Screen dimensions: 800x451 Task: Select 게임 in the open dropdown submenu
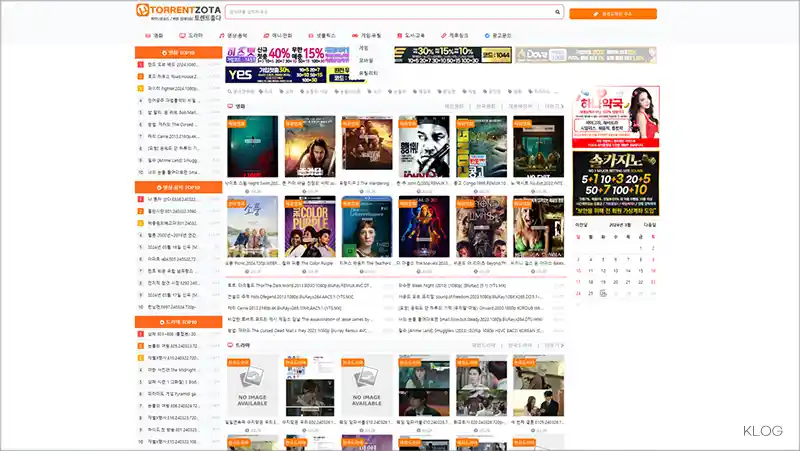[x=363, y=48]
